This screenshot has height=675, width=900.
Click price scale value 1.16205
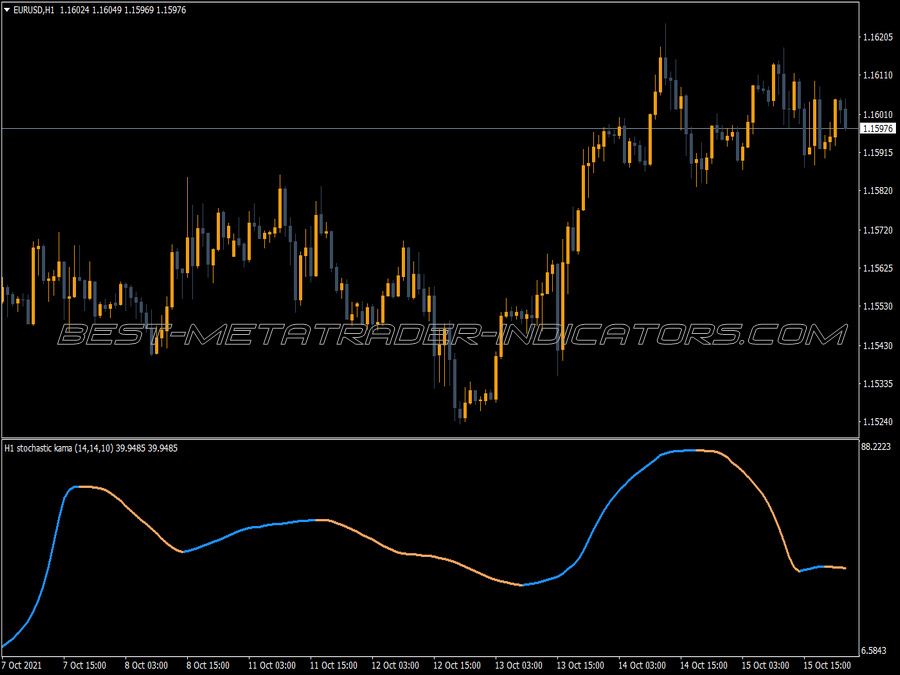point(878,37)
